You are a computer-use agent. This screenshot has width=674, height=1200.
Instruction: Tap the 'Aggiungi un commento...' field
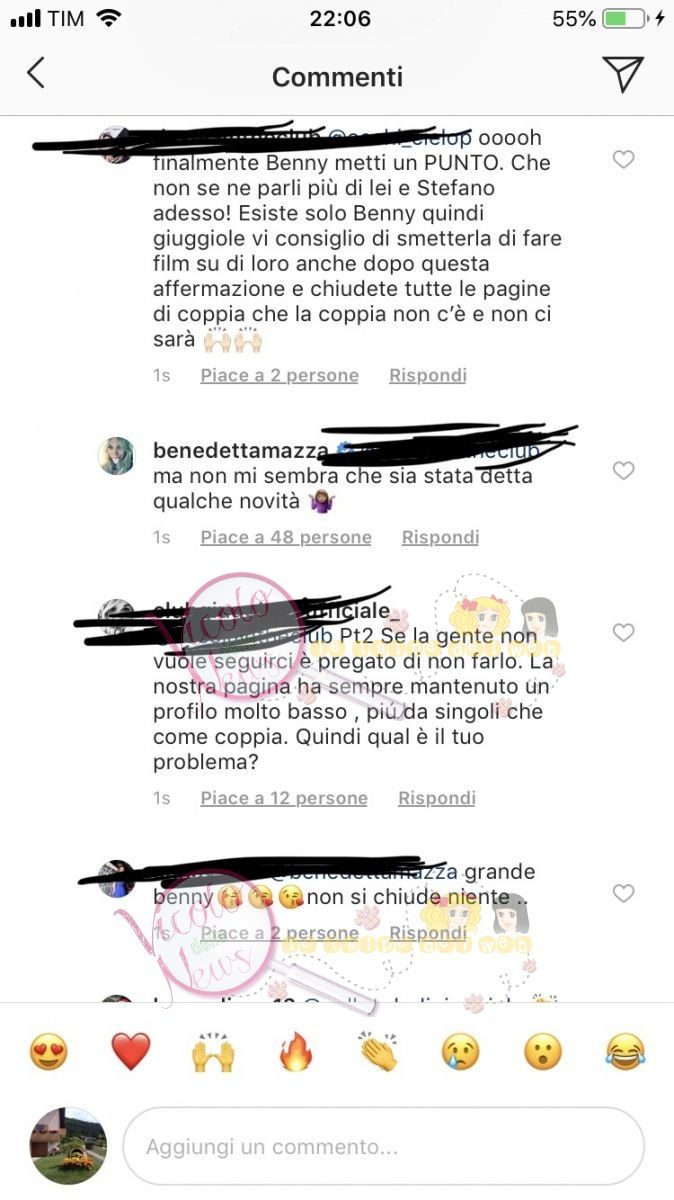pos(384,1146)
